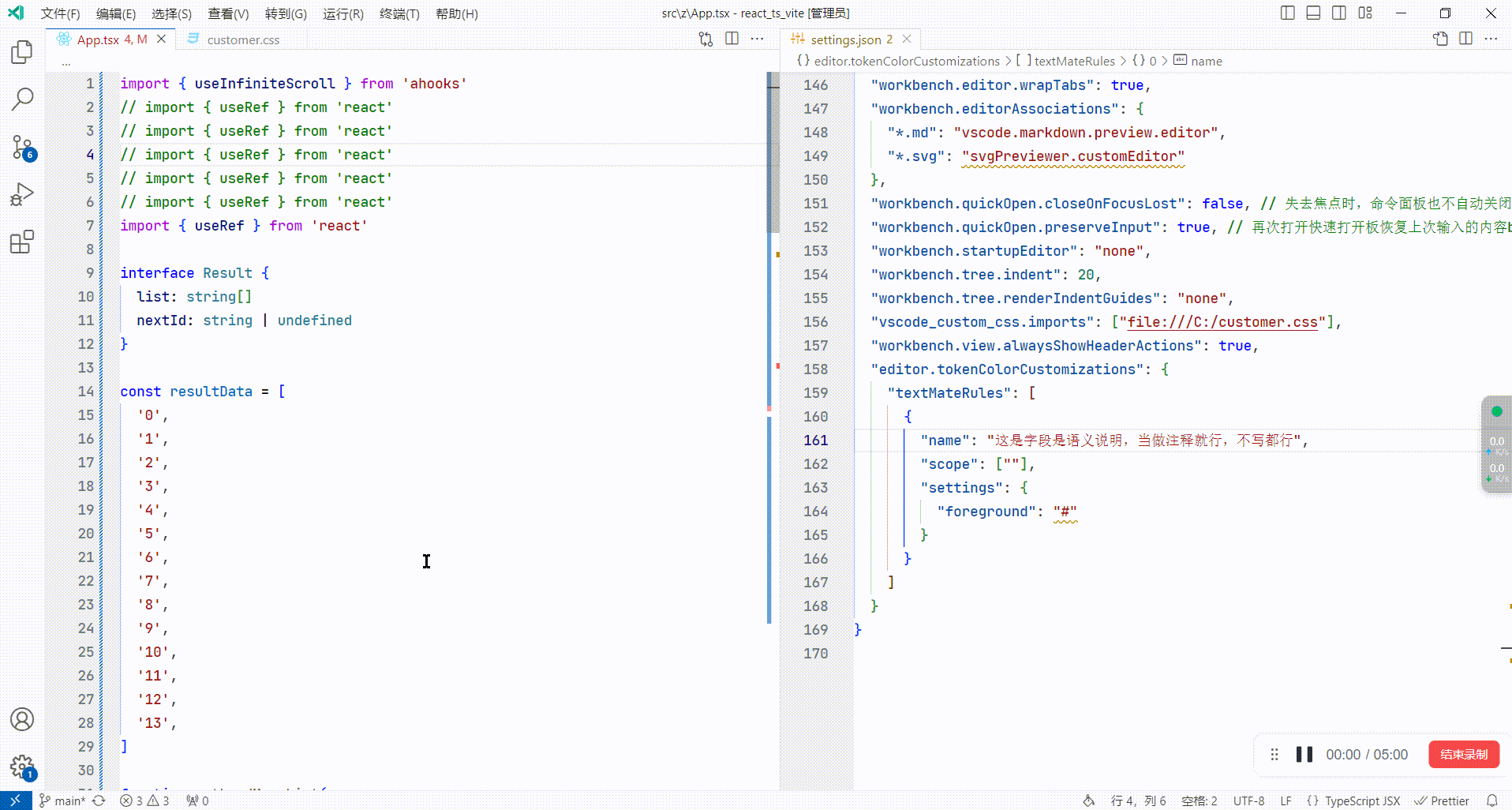
Task: Toggle the primary side bar layout button
Action: pyautogui.click(x=1287, y=13)
